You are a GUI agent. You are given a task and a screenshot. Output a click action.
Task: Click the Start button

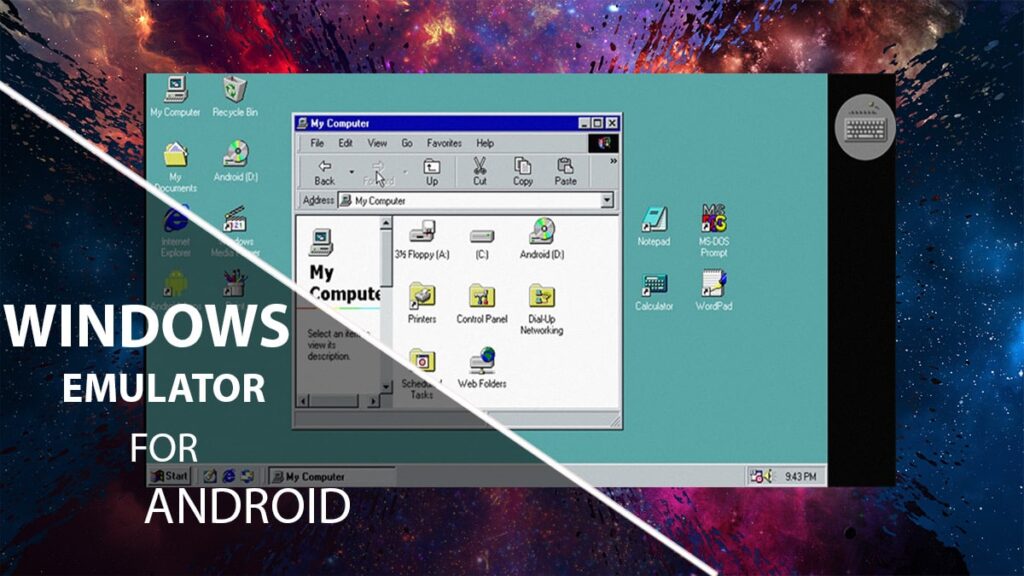tap(170, 476)
